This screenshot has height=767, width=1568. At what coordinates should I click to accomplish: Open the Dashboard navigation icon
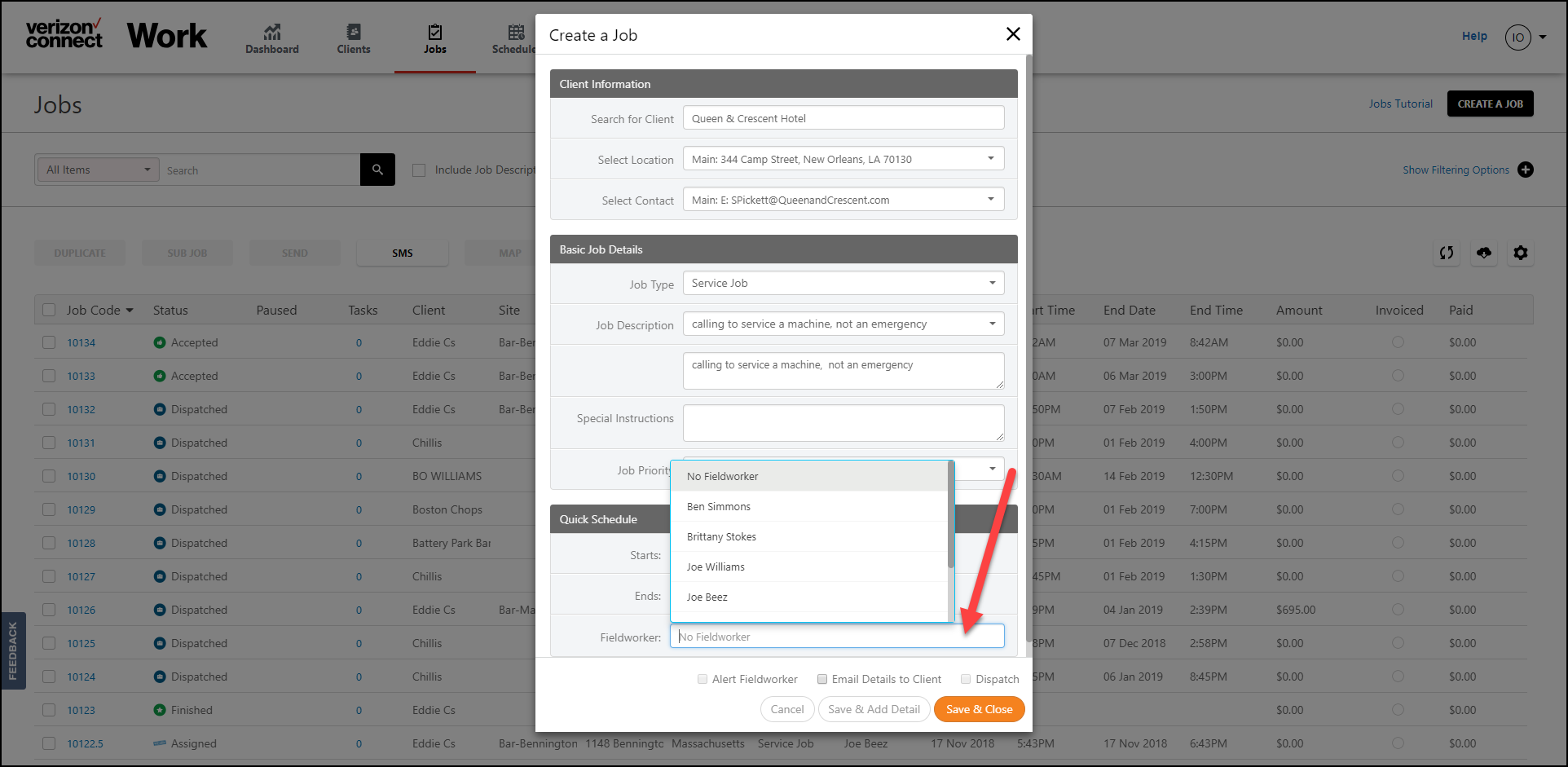tap(272, 33)
